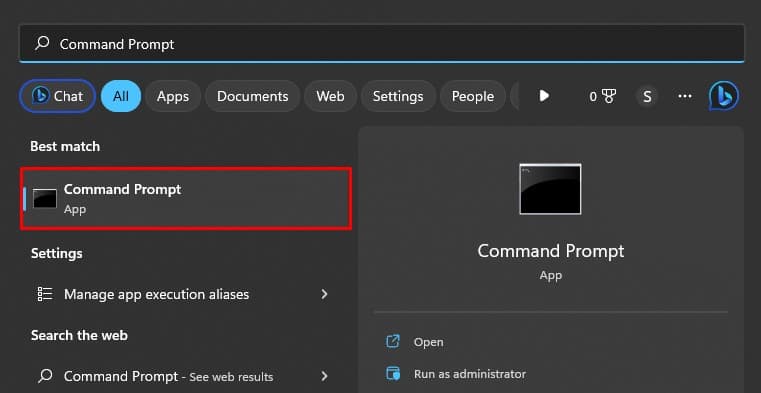Launch the Bing icon at top right
This screenshot has width=761, height=393.
[724, 96]
